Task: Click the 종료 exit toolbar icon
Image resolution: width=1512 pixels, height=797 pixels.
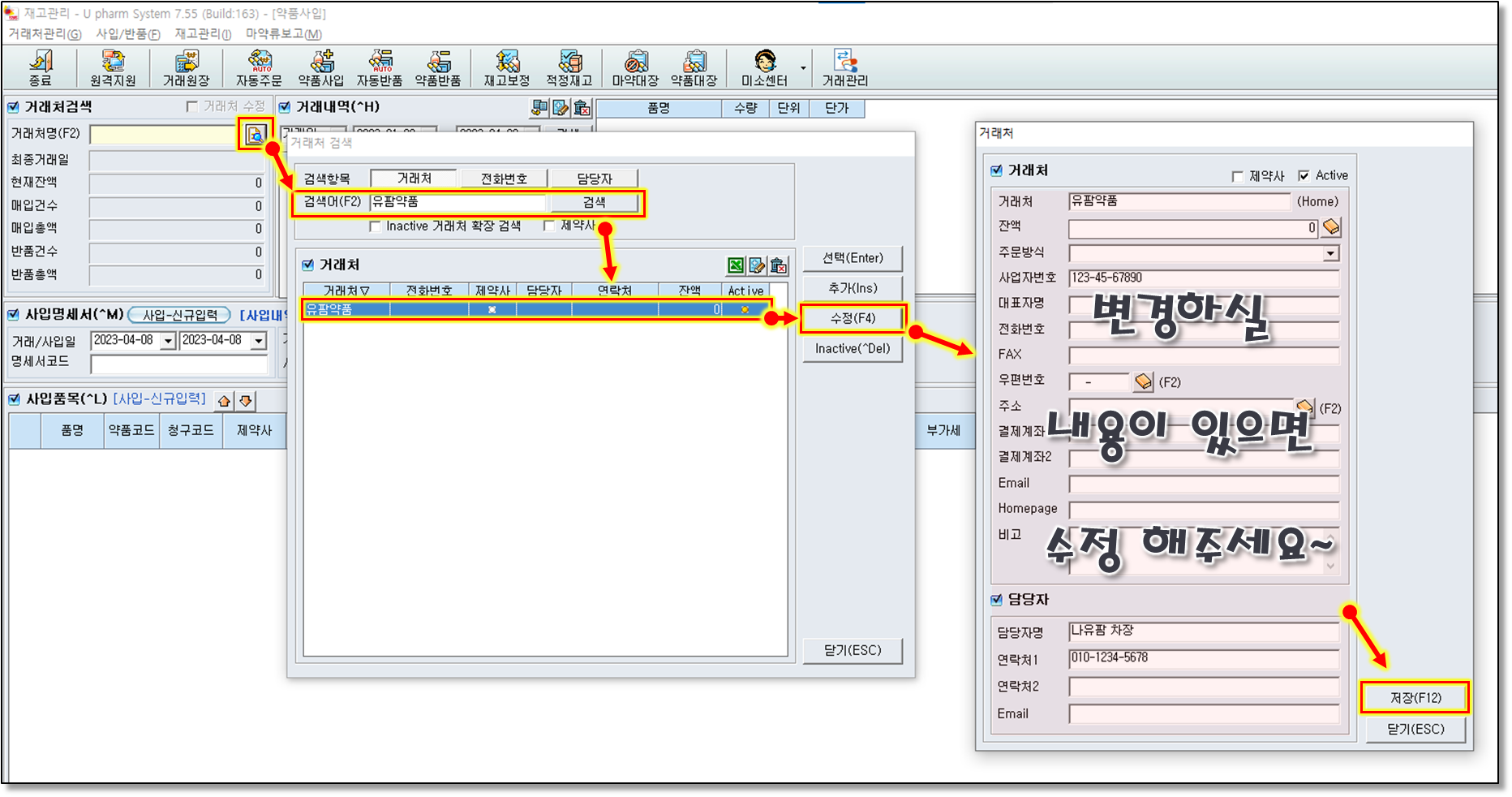Action: point(40,67)
